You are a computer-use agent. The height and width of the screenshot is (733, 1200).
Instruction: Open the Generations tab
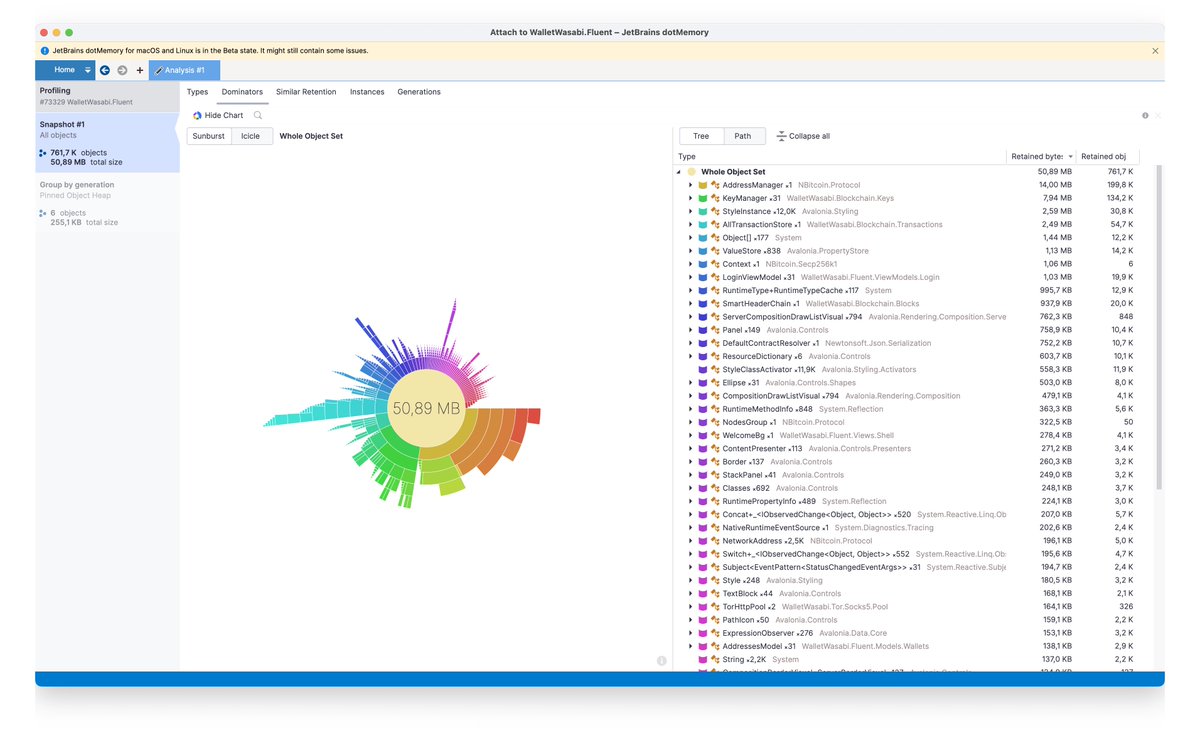(419, 92)
